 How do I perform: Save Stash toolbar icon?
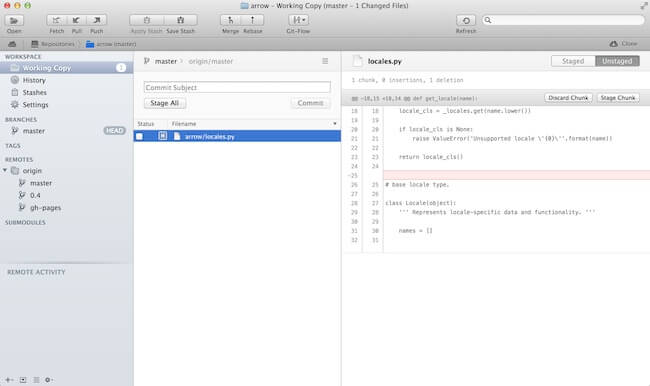(181, 20)
